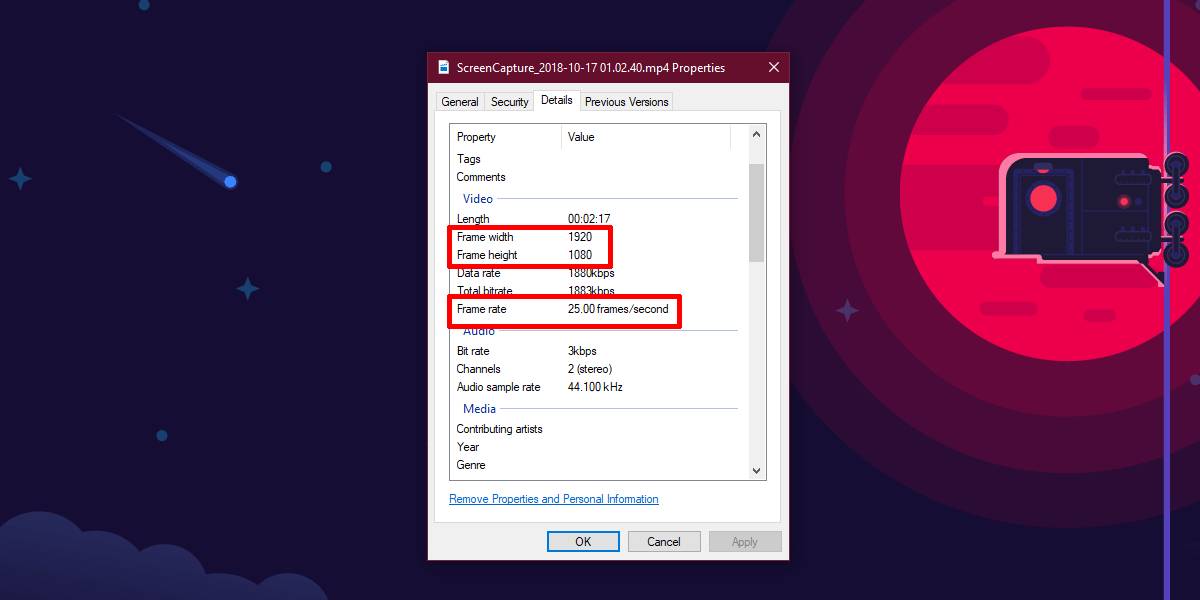Close the Properties dialog
Screen dimensions: 1200x600
[x=773, y=67]
